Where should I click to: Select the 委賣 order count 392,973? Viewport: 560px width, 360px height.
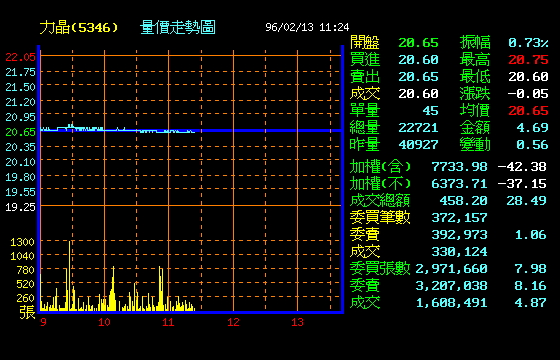(x=459, y=235)
